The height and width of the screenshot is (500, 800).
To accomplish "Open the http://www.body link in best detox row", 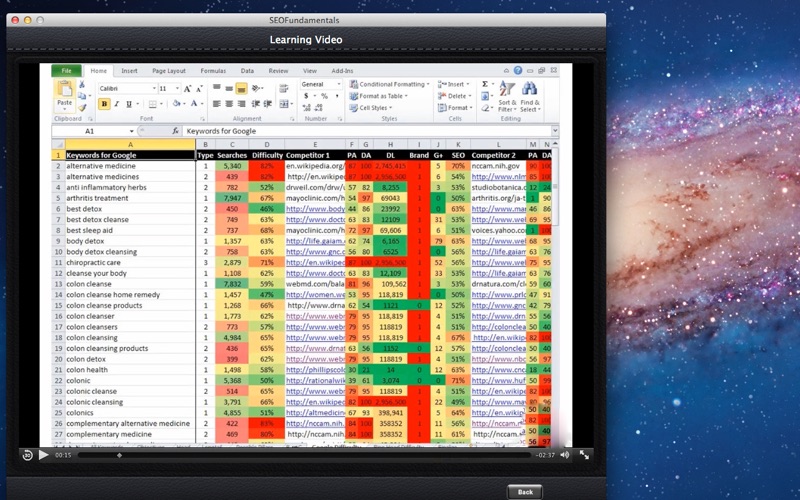I will click(315, 209).
